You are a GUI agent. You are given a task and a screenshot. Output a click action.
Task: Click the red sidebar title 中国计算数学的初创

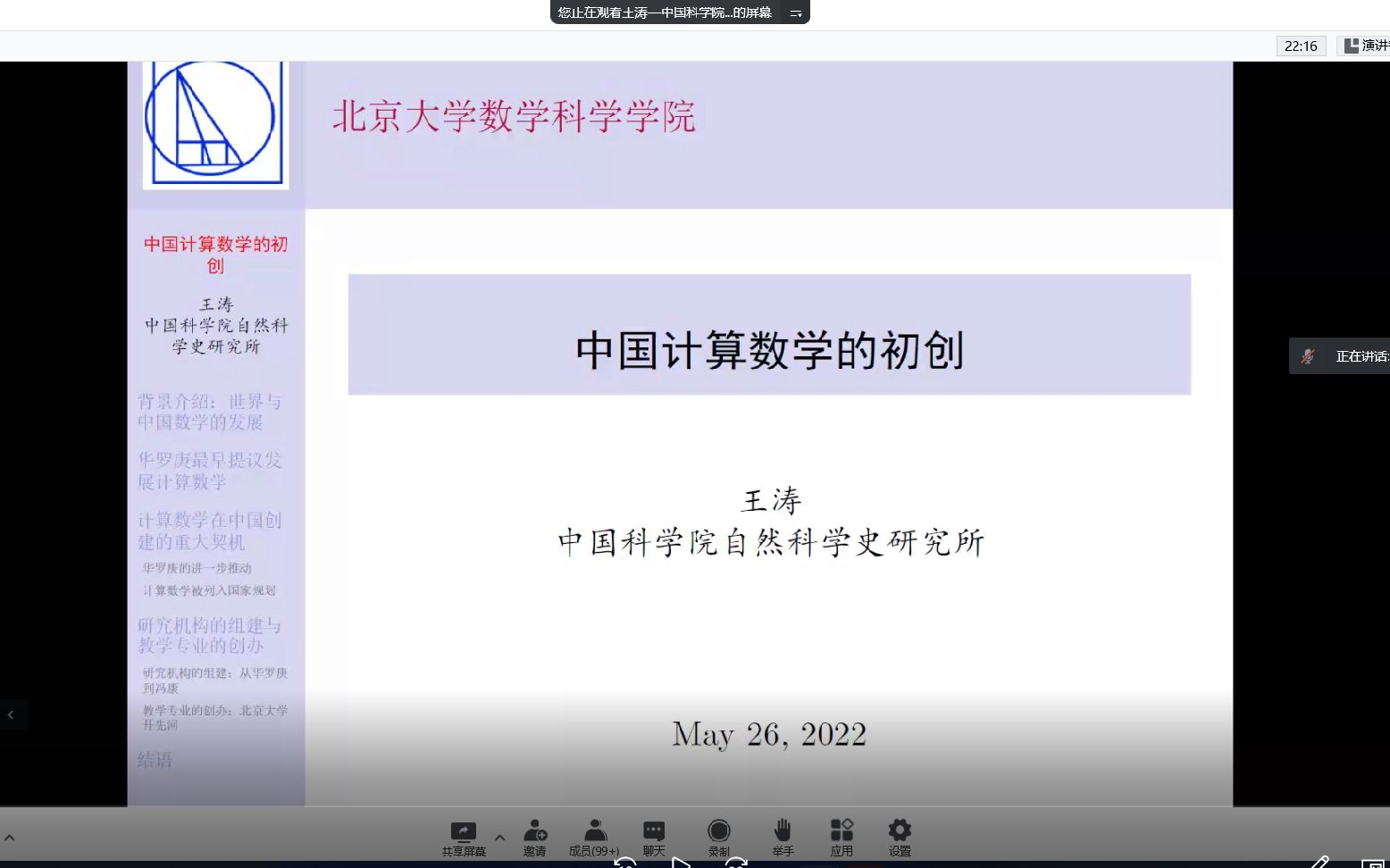[x=216, y=255]
